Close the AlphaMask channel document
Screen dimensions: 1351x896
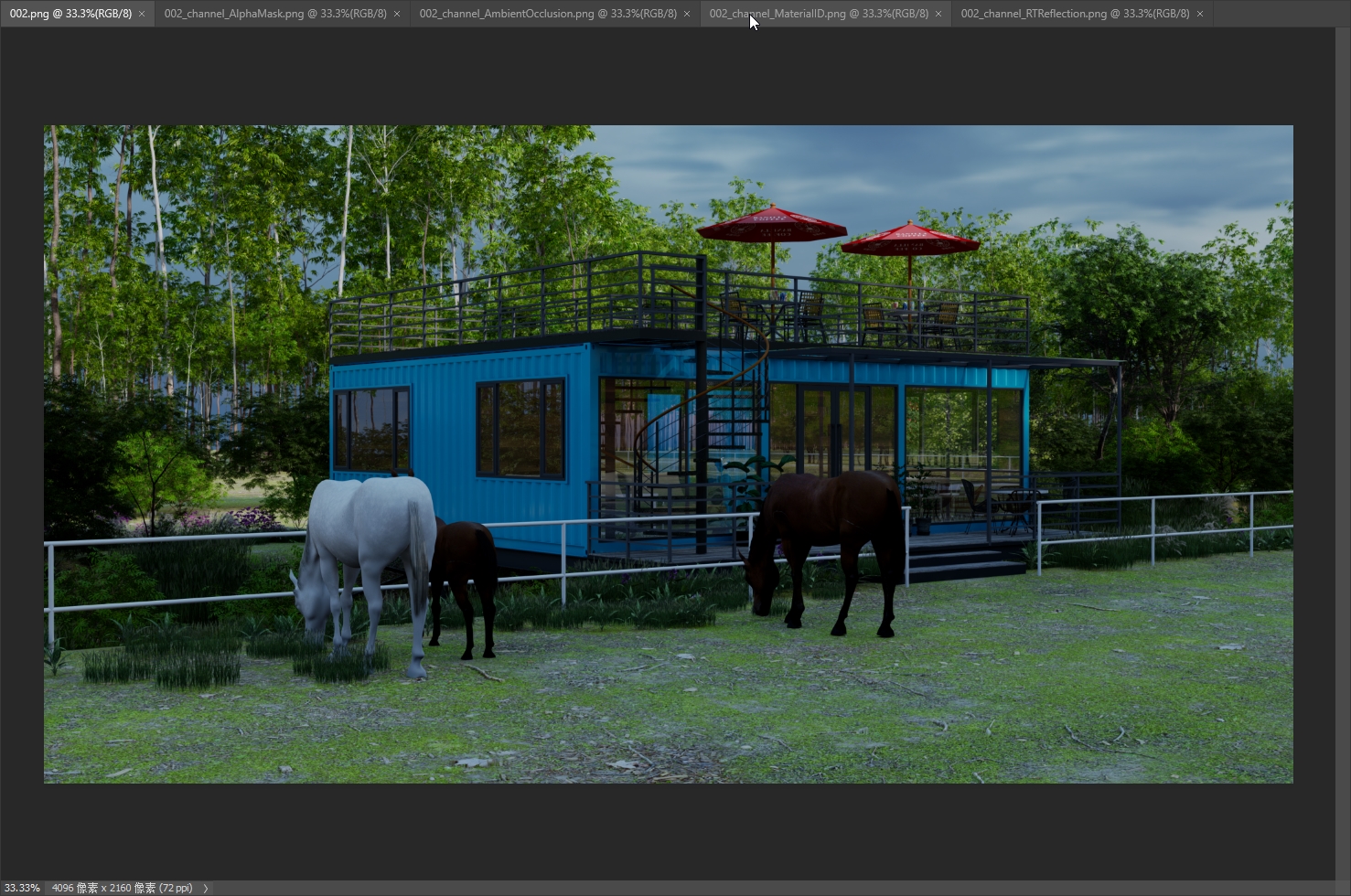396,14
